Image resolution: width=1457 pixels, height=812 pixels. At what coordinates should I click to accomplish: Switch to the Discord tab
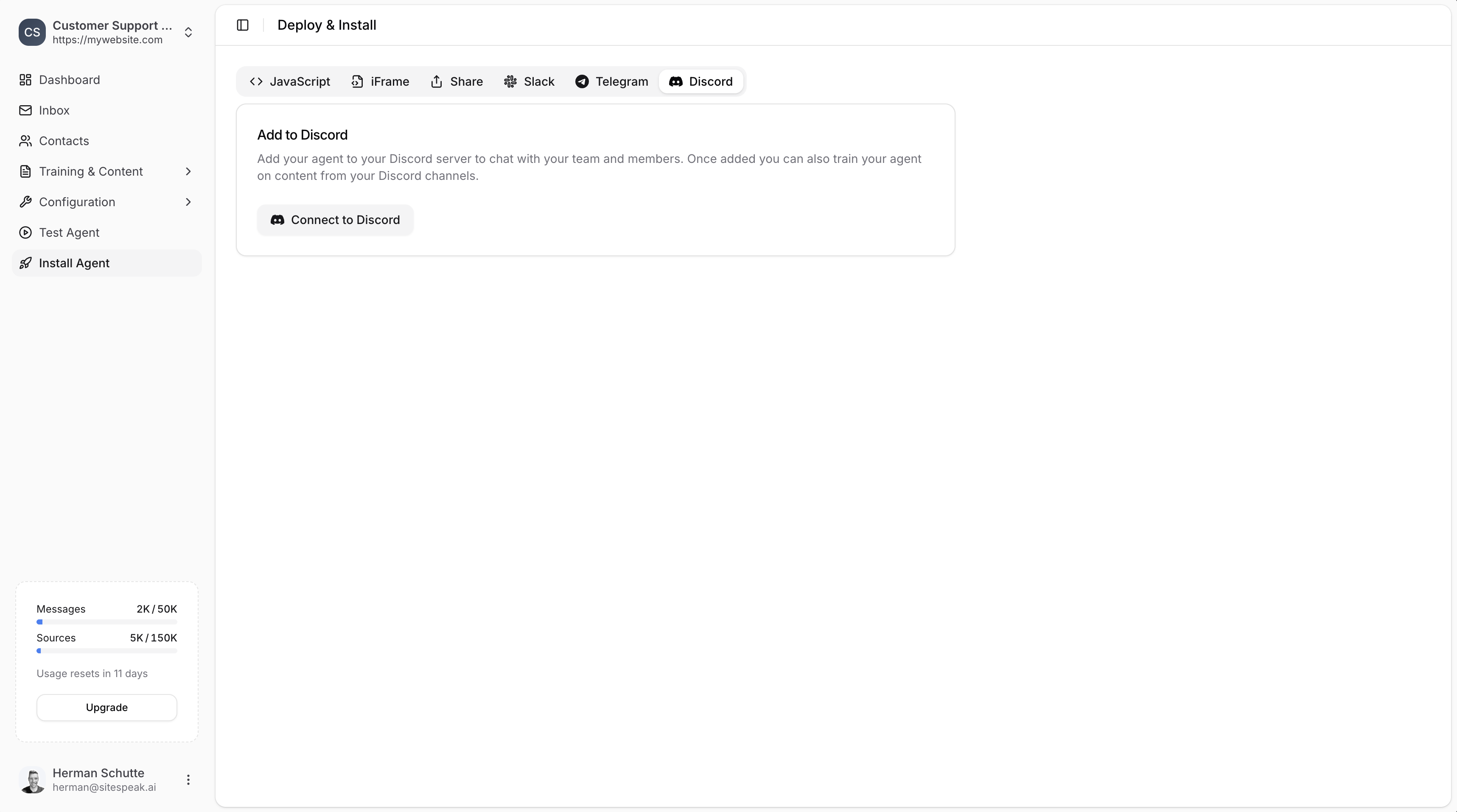700,81
